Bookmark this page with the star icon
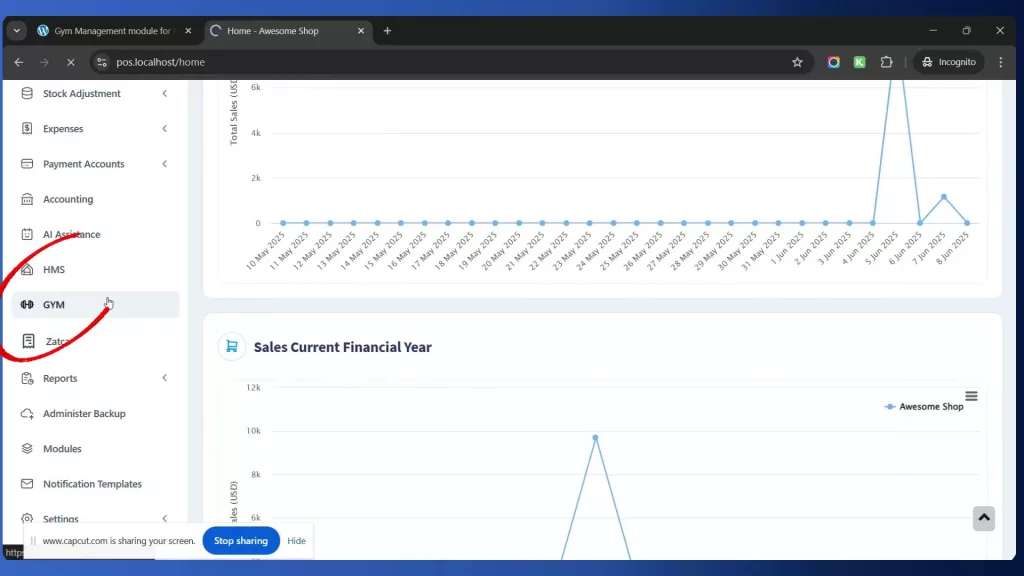The width and height of the screenshot is (1024, 576). 797,62
